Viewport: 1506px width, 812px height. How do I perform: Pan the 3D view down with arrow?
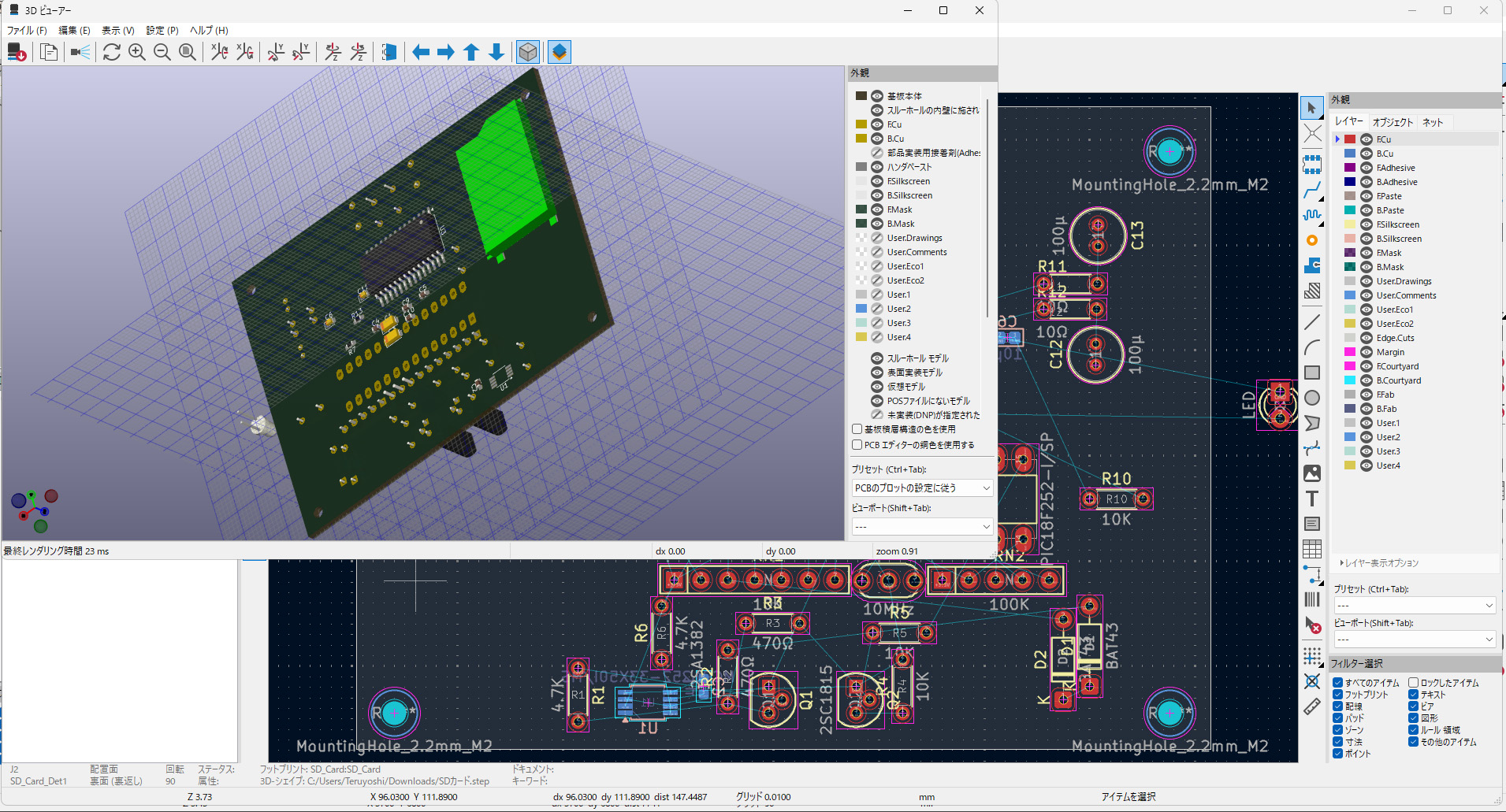(496, 52)
